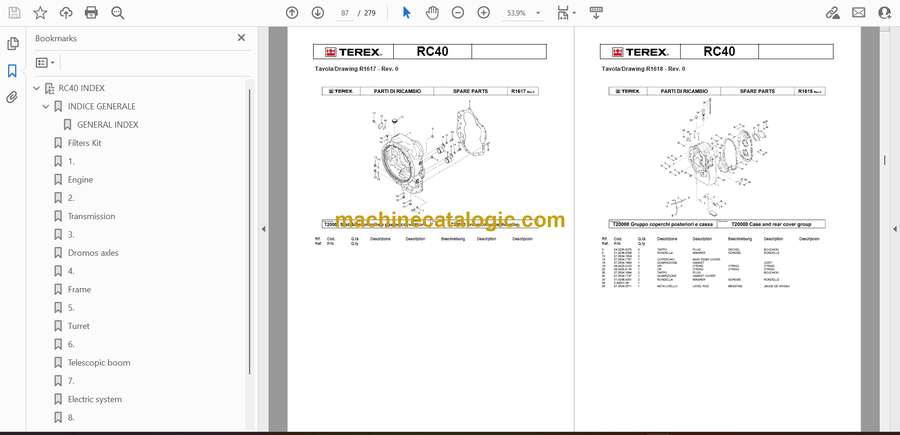Open the find text search tool
900x435 pixels.
[x=118, y=13]
